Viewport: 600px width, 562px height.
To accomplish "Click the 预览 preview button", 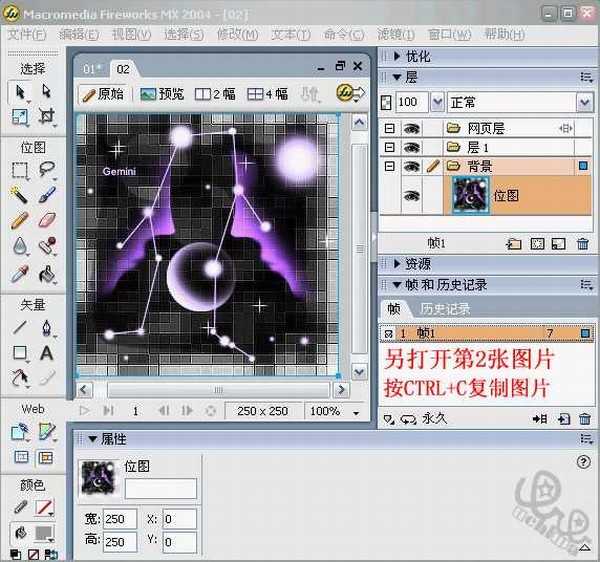I will 162,94.
